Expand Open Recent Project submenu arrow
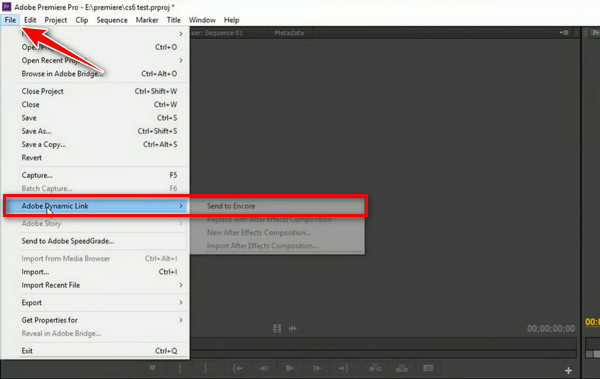The image size is (600, 379). [x=181, y=60]
